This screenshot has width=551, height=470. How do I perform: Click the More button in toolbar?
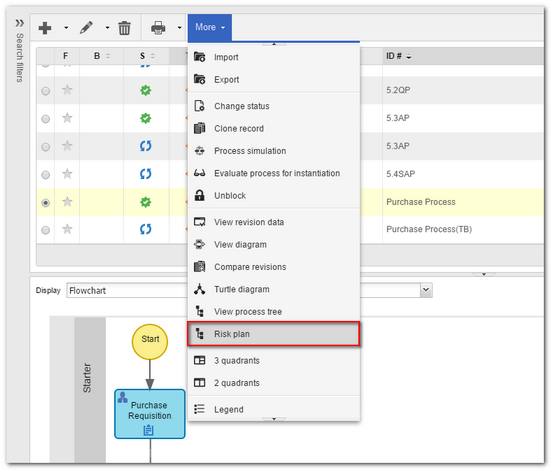(210, 27)
